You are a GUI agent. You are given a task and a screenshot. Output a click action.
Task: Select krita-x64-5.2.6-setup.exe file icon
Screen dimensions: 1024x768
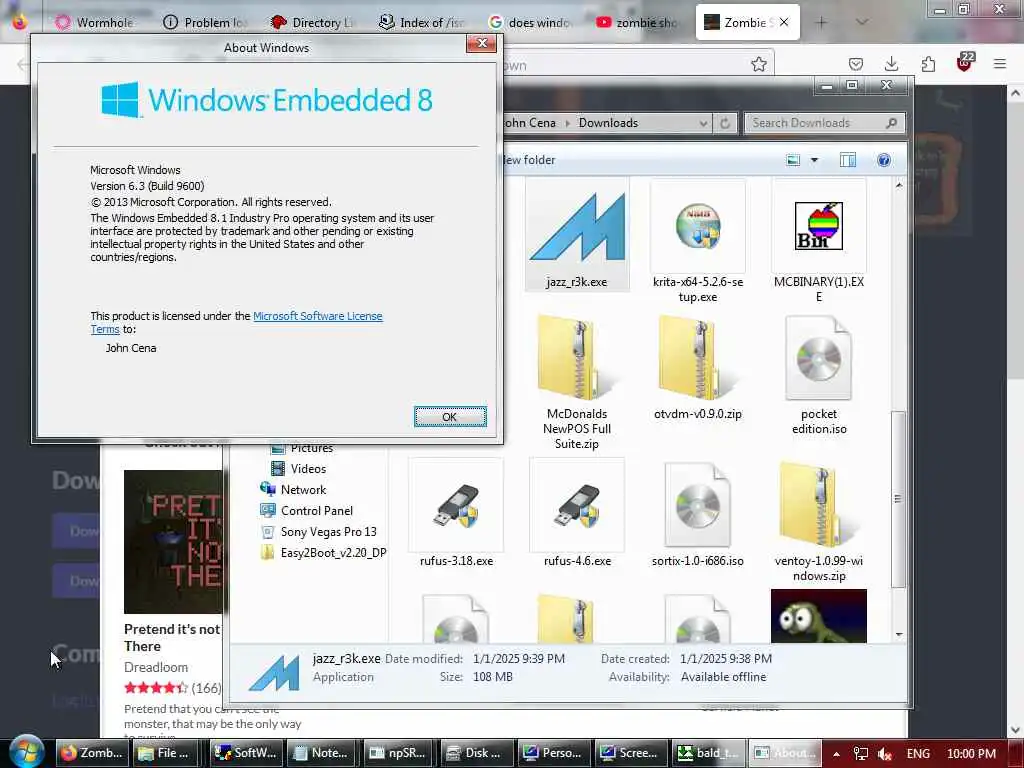697,226
